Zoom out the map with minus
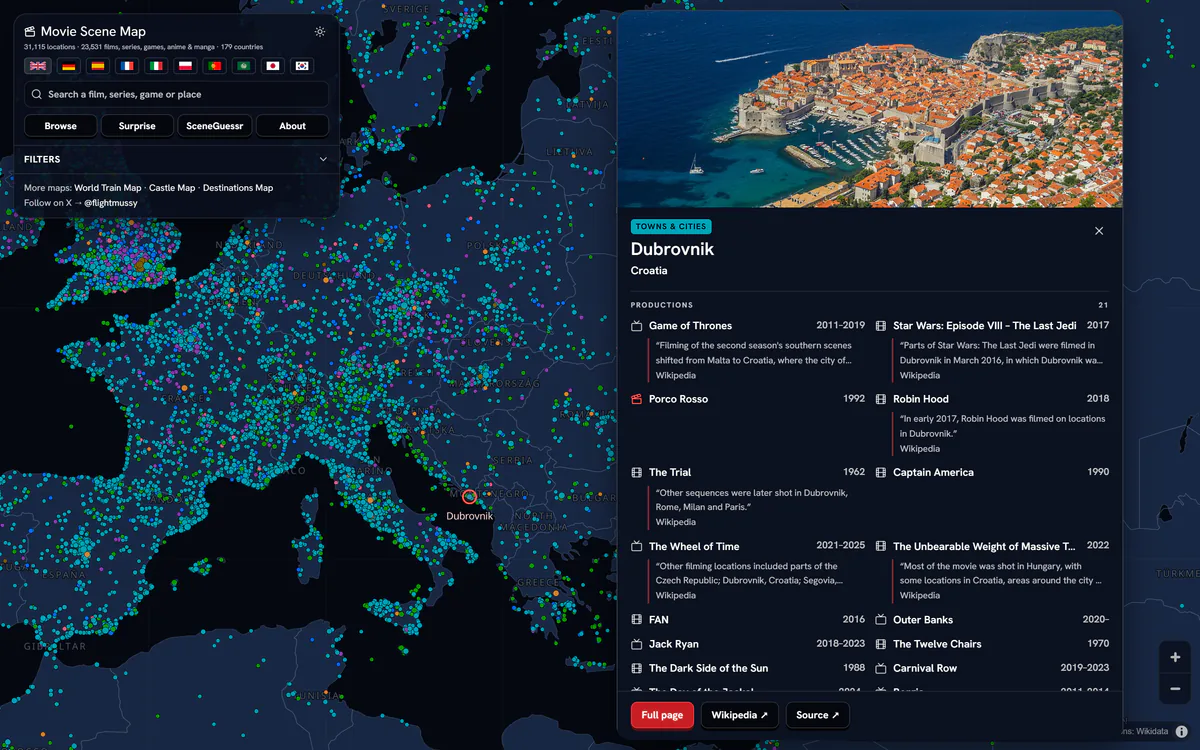 tap(1175, 689)
